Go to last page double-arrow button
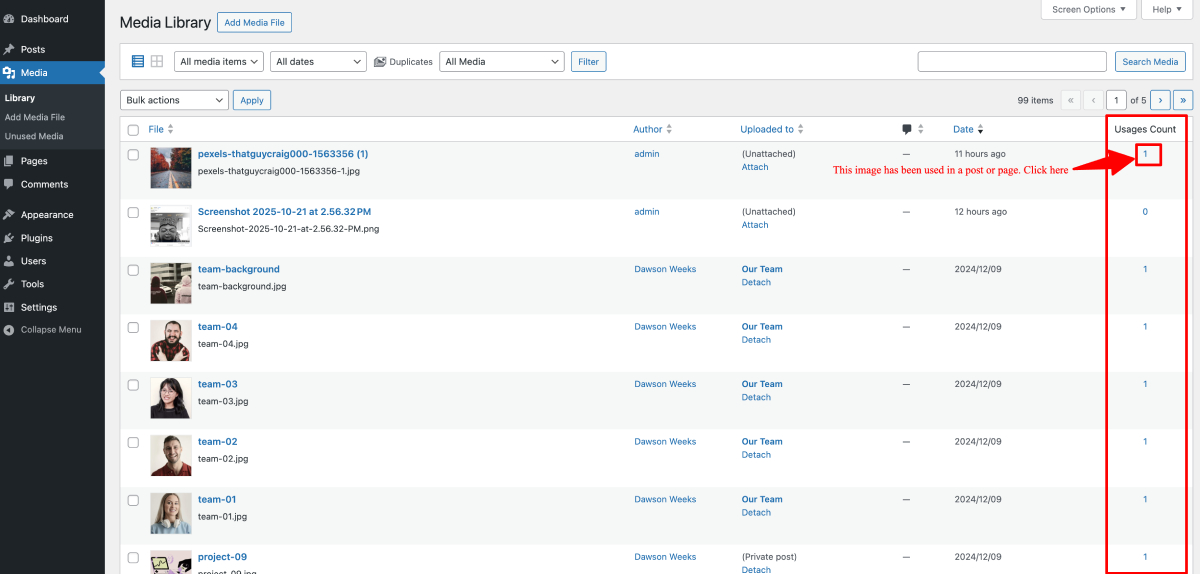The height and width of the screenshot is (574, 1200). coord(1183,100)
